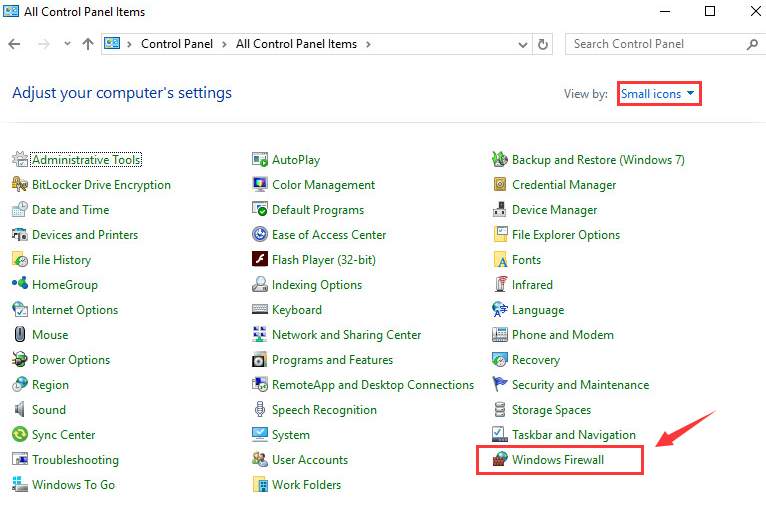
Task: Select the Network and Sharing Center icon
Action: pos(260,335)
